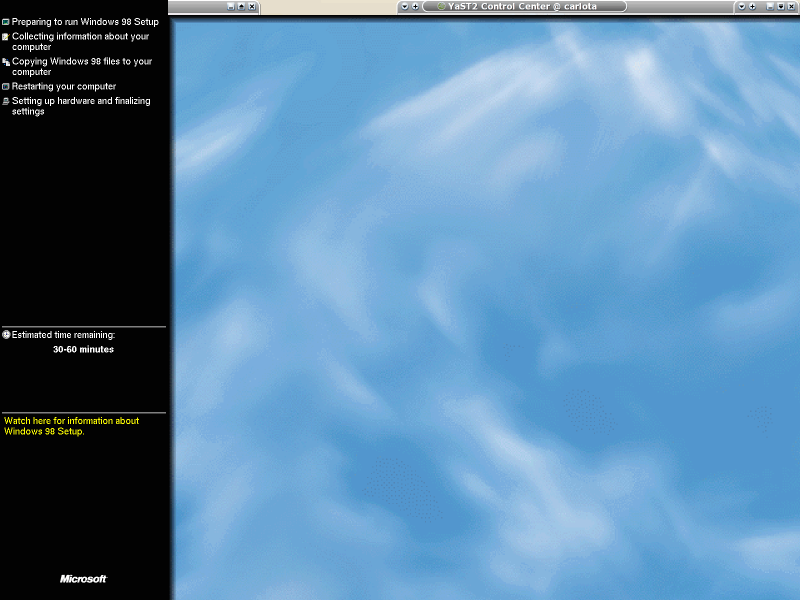Click the green YaST2 title bar icon
Viewport: 800px width, 600px height.
click(441, 6)
